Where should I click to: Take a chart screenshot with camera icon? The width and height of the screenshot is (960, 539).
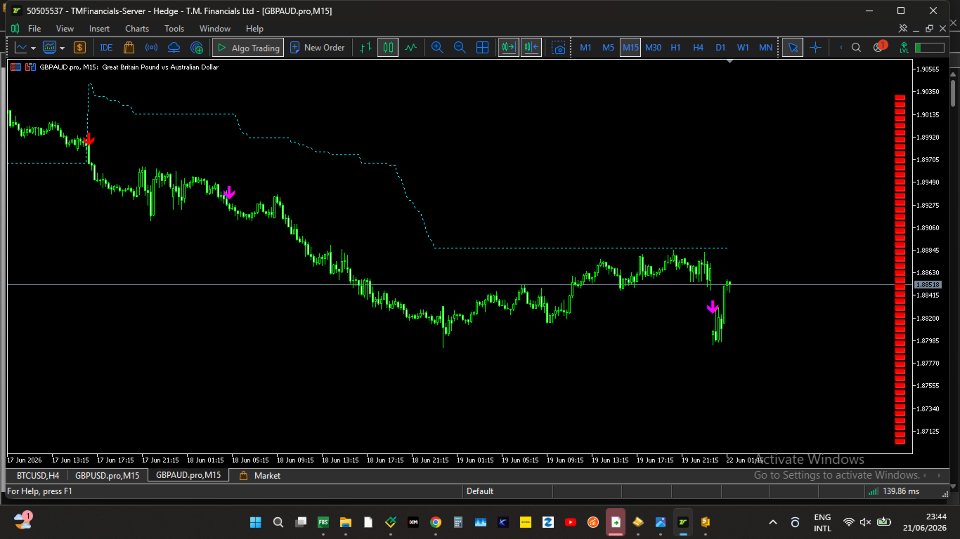click(559, 48)
